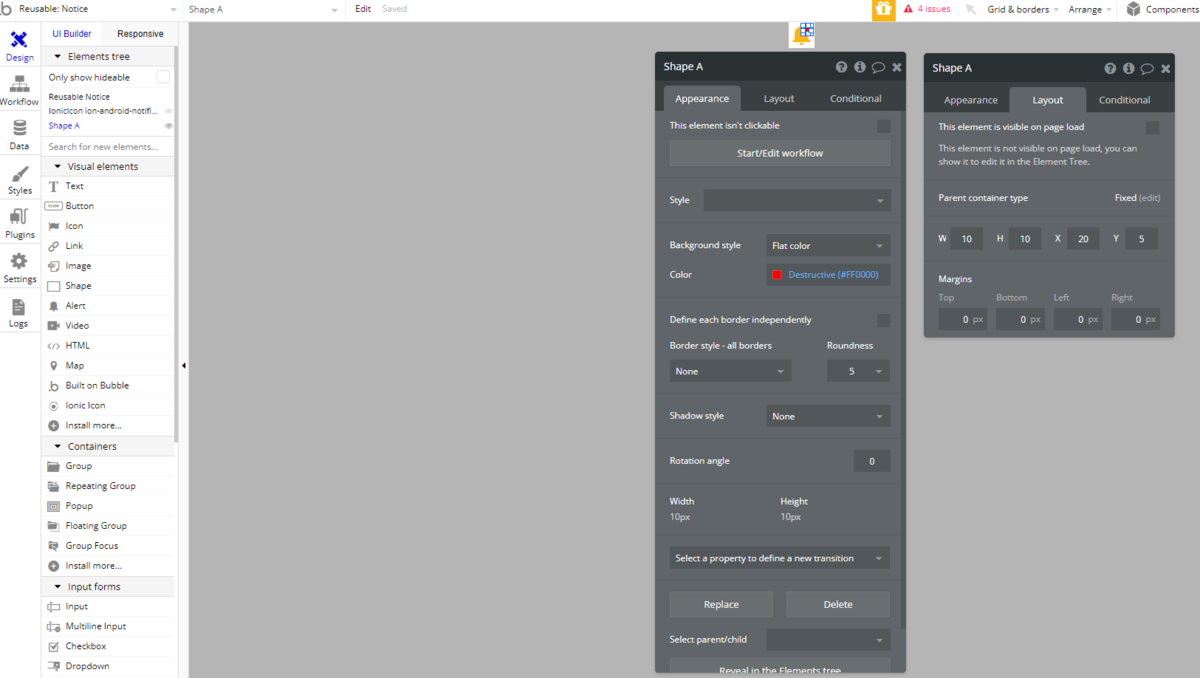This screenshot has width=1200, height=678.
Task: Open the 4 issues warning link
Action: [927, 9]
